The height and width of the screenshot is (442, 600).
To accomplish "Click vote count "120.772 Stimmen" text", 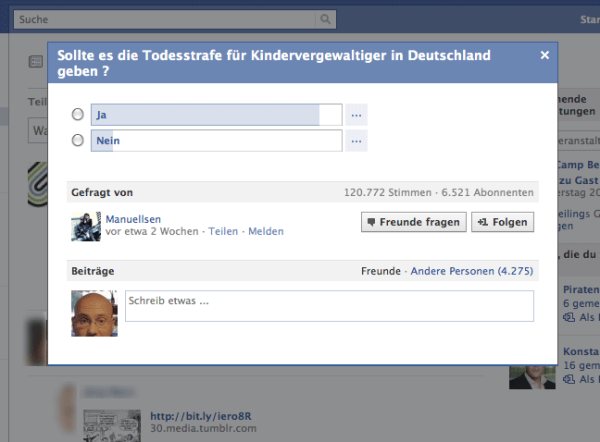I will (x=387, y=192).
